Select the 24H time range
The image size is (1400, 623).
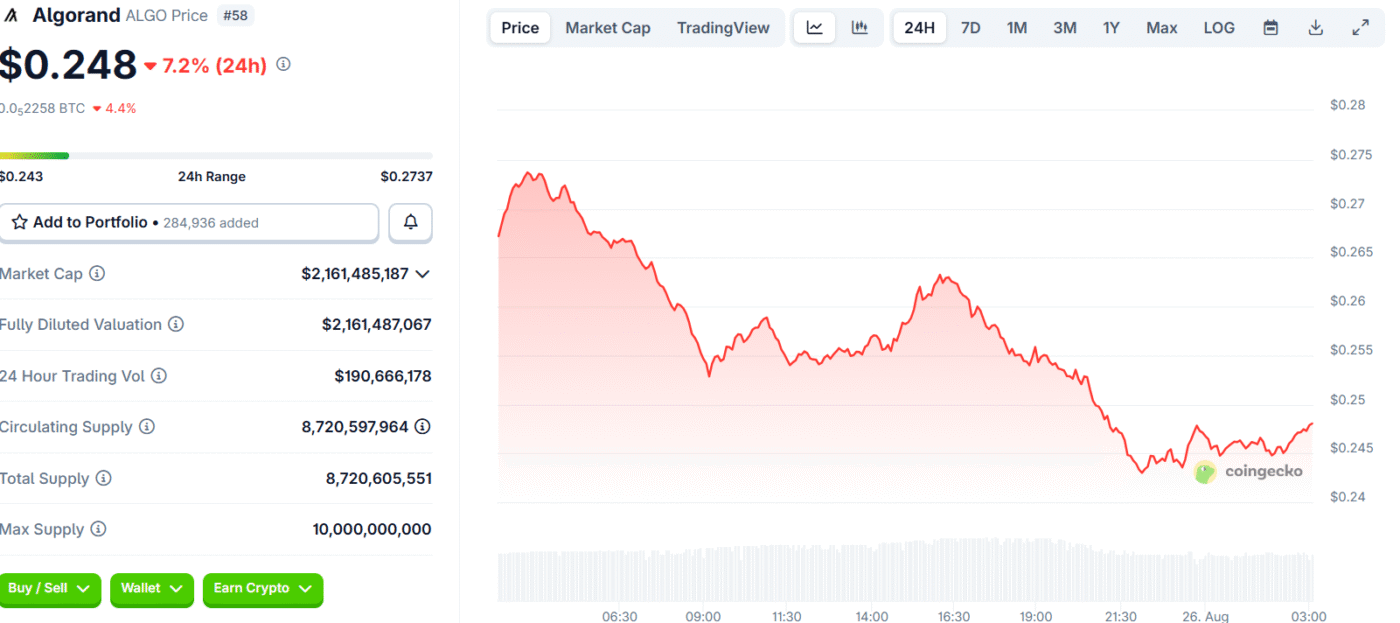[919, 28]
